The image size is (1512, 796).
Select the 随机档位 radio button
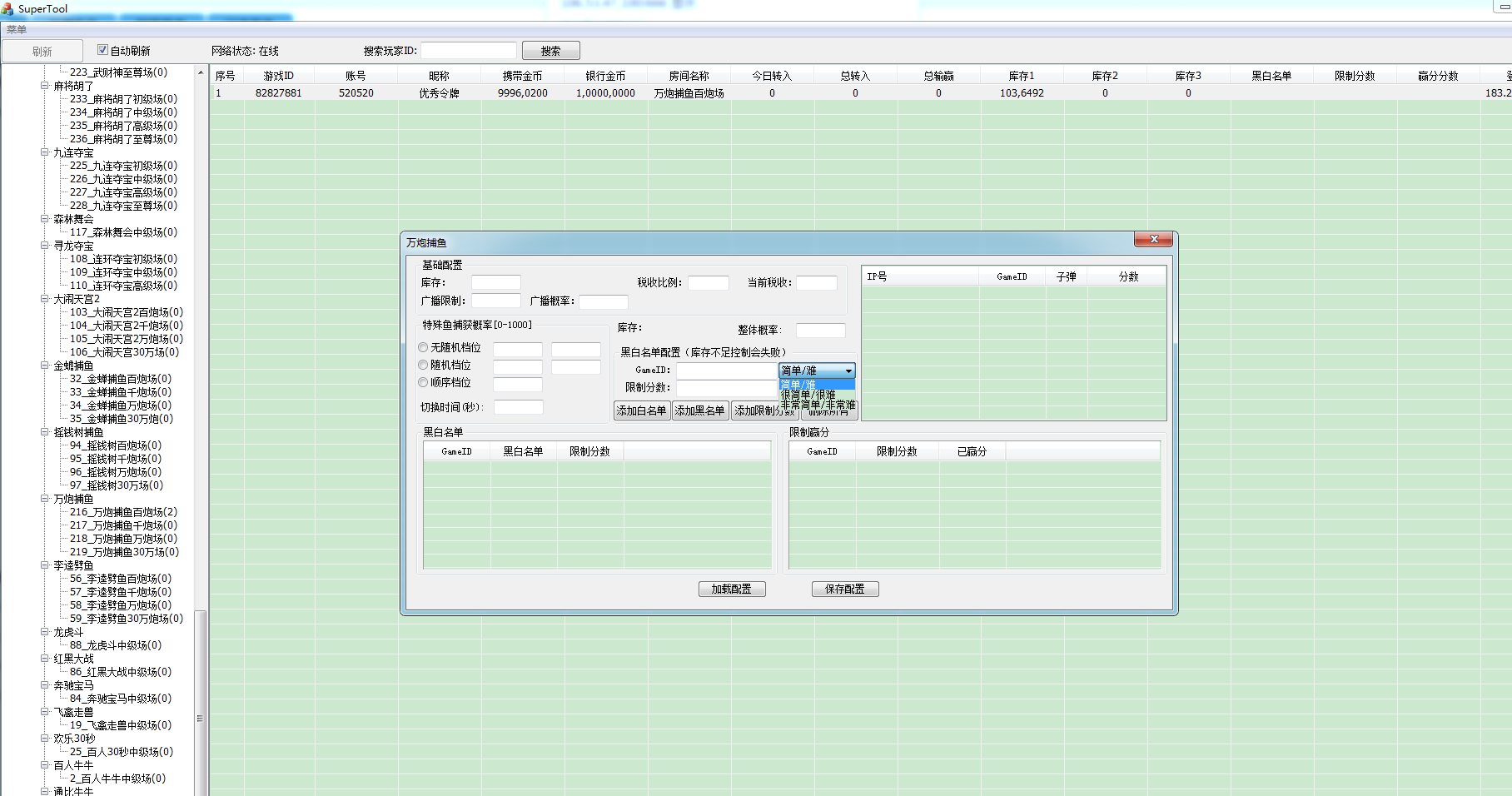click(x=423, y=365)
